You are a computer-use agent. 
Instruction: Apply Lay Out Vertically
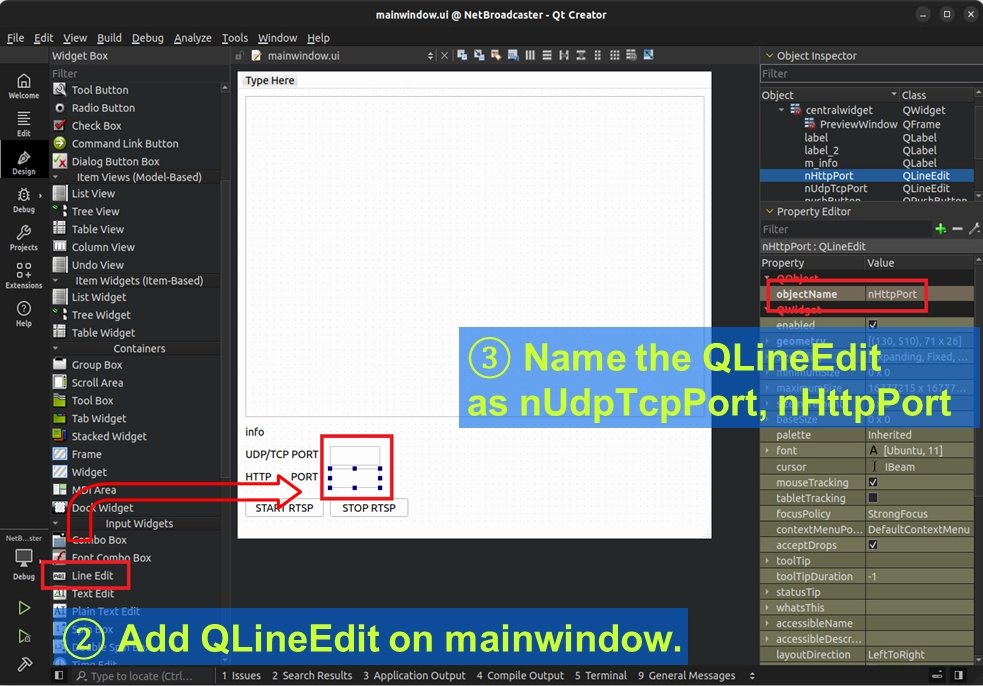547,55
